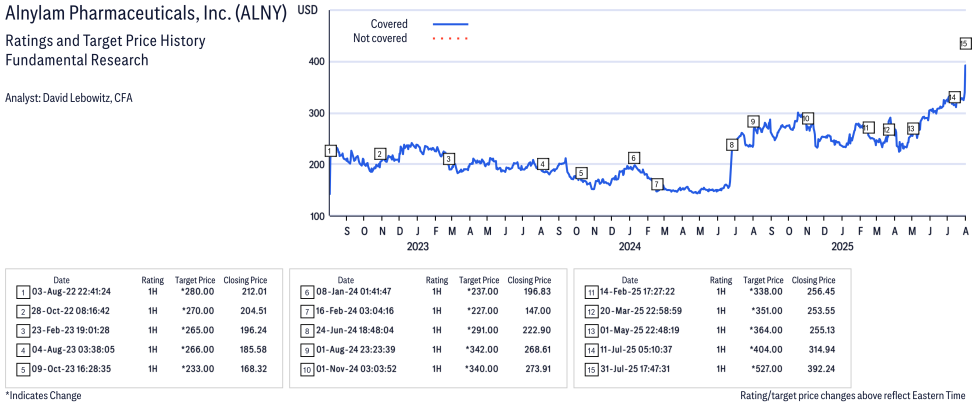976x402 pixels.
Task: Click chart marker 3 near March 2023
Action: (x=448, y=159)
